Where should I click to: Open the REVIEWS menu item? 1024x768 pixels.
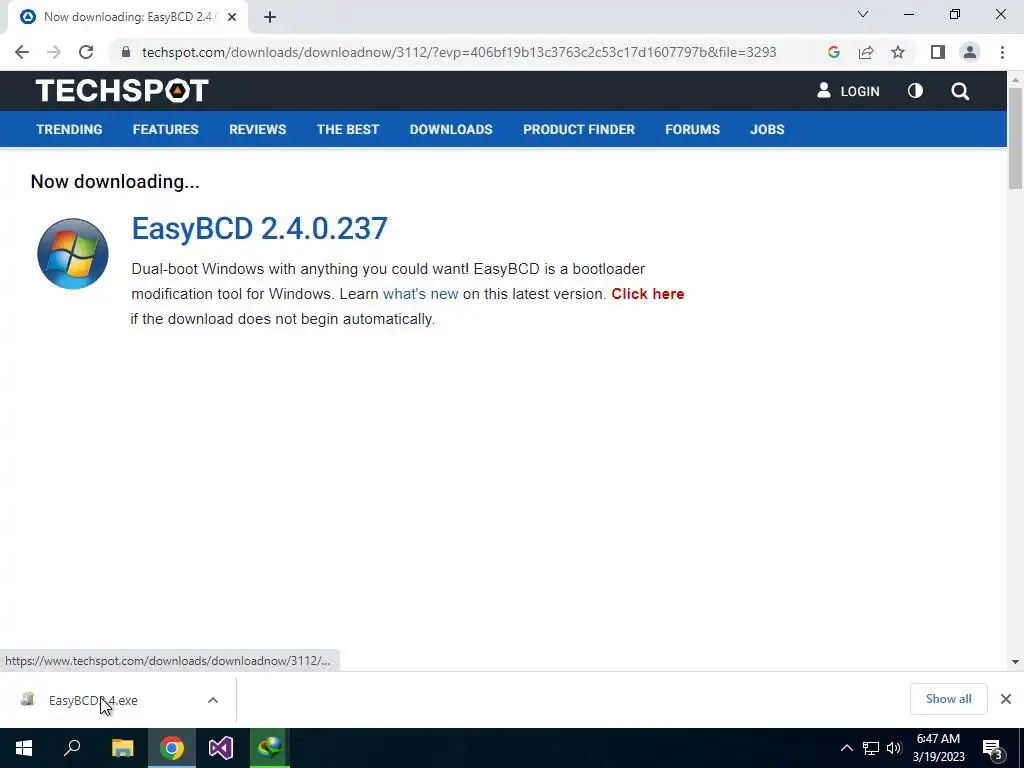pyautogui.click(x=257, y=129)
